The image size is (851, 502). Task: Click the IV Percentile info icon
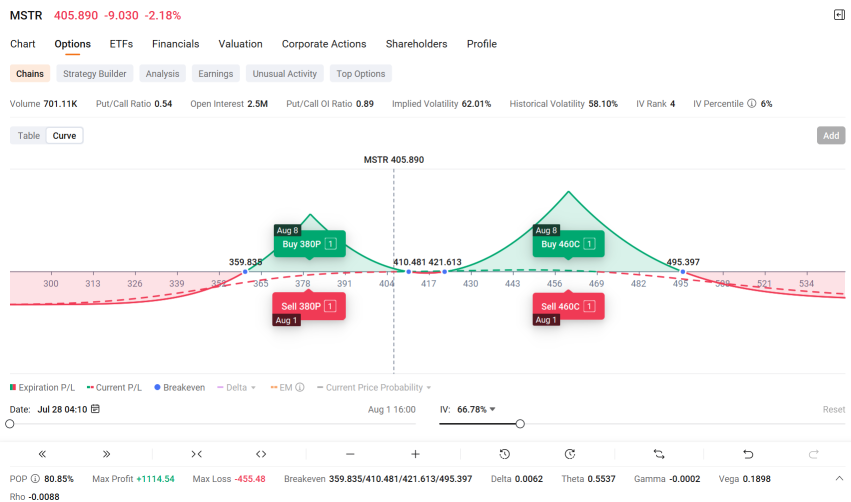pyautogui.click(x=752, y=103)
